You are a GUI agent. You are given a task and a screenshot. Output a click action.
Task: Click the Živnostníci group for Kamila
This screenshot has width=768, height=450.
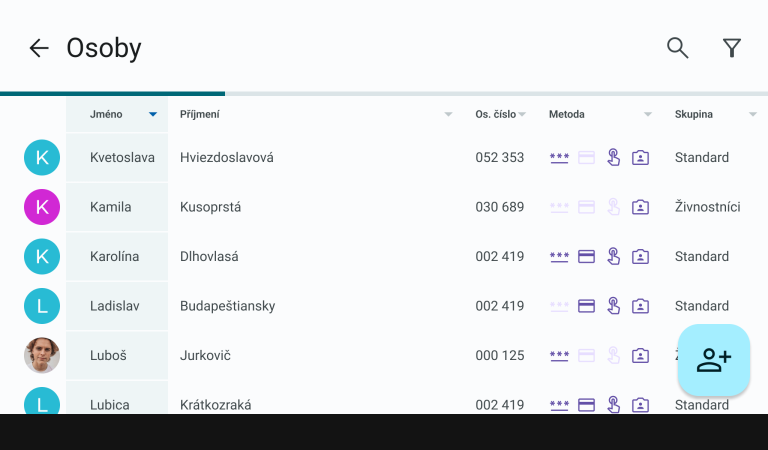(707, 207)
